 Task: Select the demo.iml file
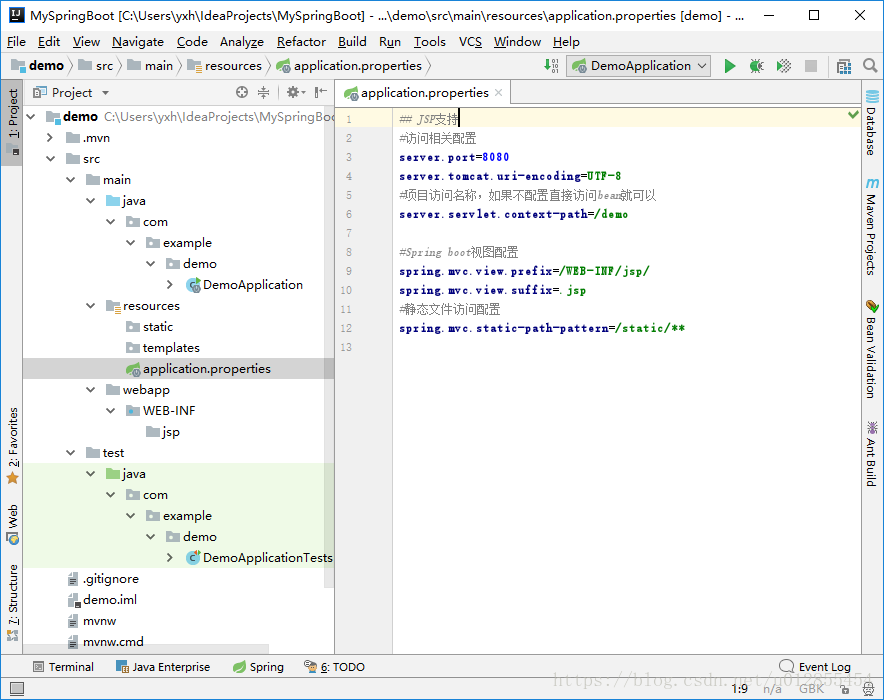(x=102, y=600)
